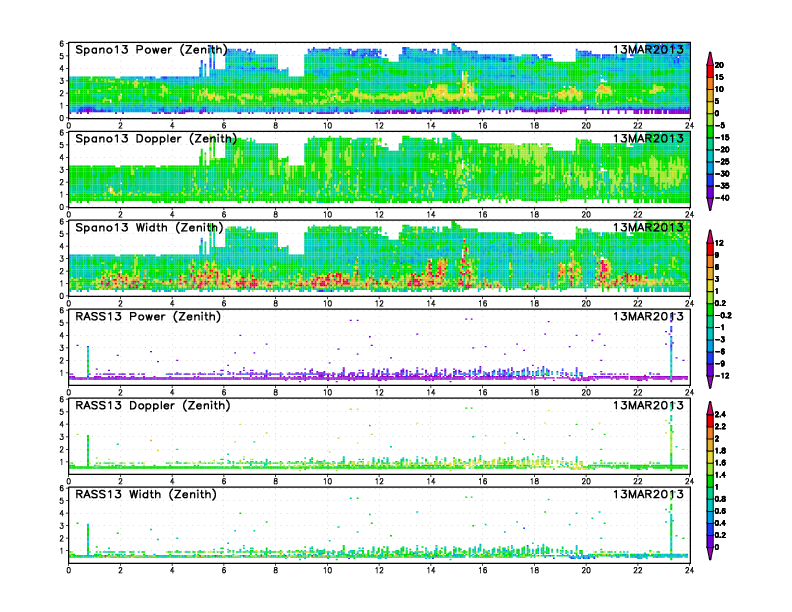Click height 6 tick of Spano13 Power panel
The height and width of the screenshot is (612, 792).
(x=62, y=44)
